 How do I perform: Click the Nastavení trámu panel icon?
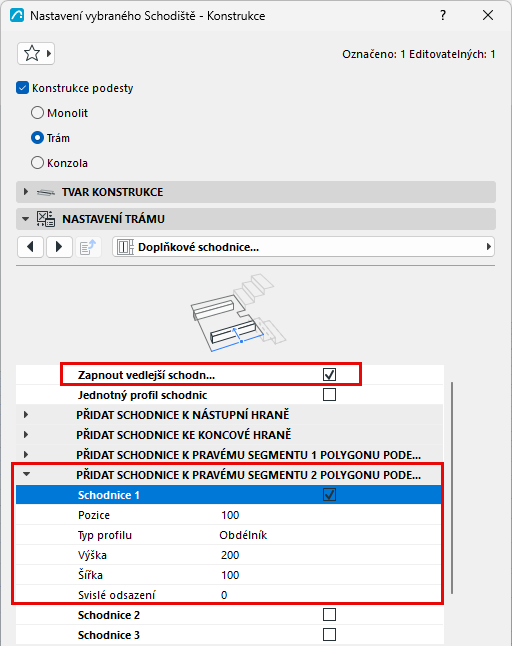(x=45, y=219)
